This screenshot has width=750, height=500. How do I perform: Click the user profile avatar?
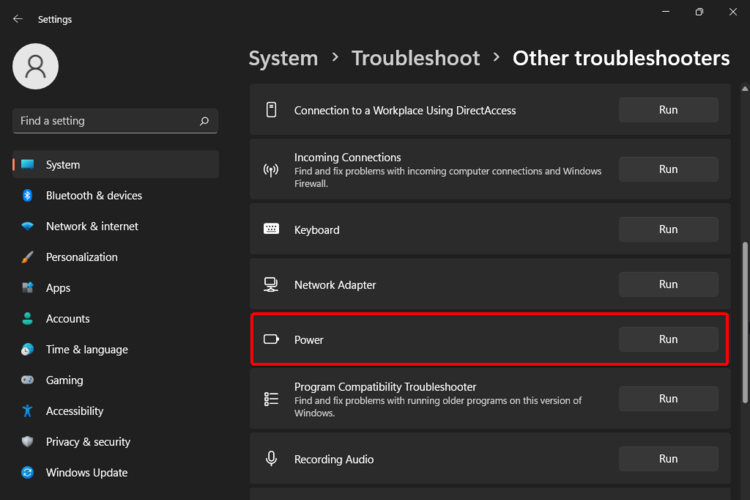(x=35, y=66)
